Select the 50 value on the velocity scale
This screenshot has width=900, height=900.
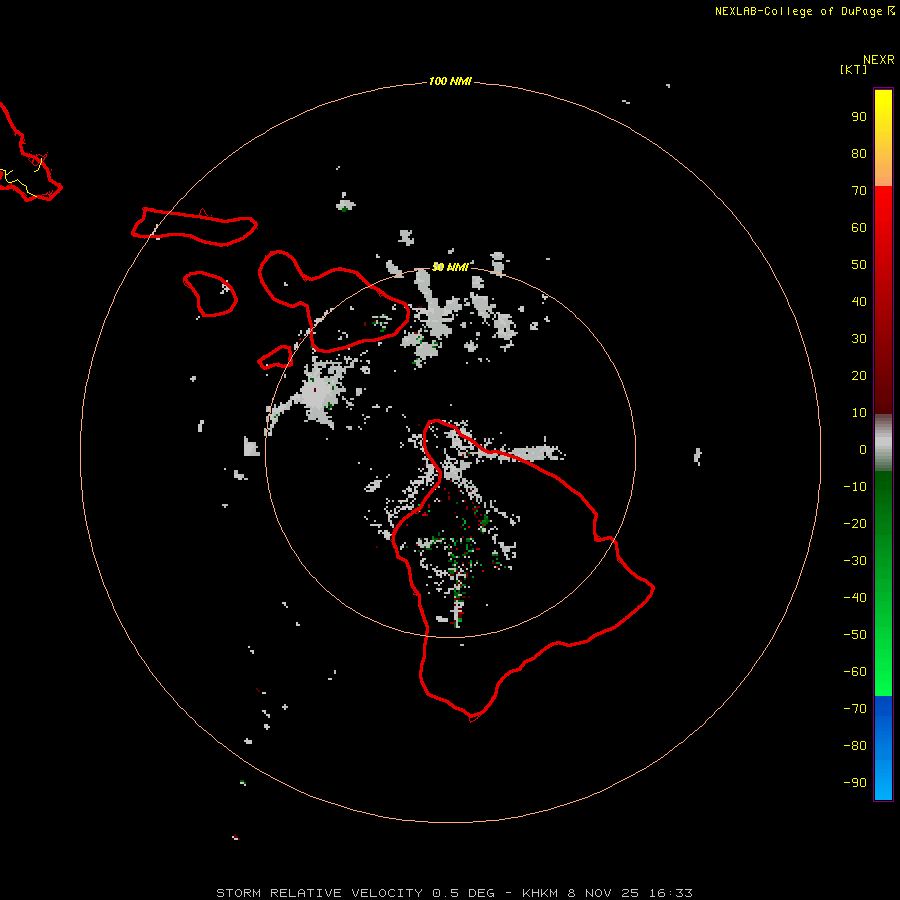pyautogui.click(x=859, y=265)
